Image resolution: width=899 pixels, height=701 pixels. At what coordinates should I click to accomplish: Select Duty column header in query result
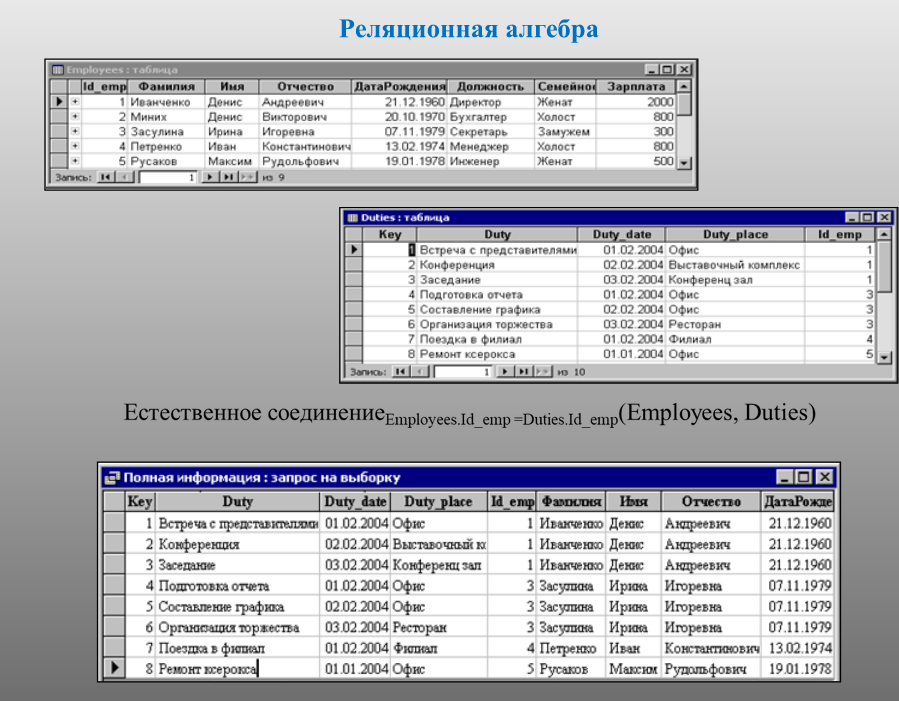point(237,502)
